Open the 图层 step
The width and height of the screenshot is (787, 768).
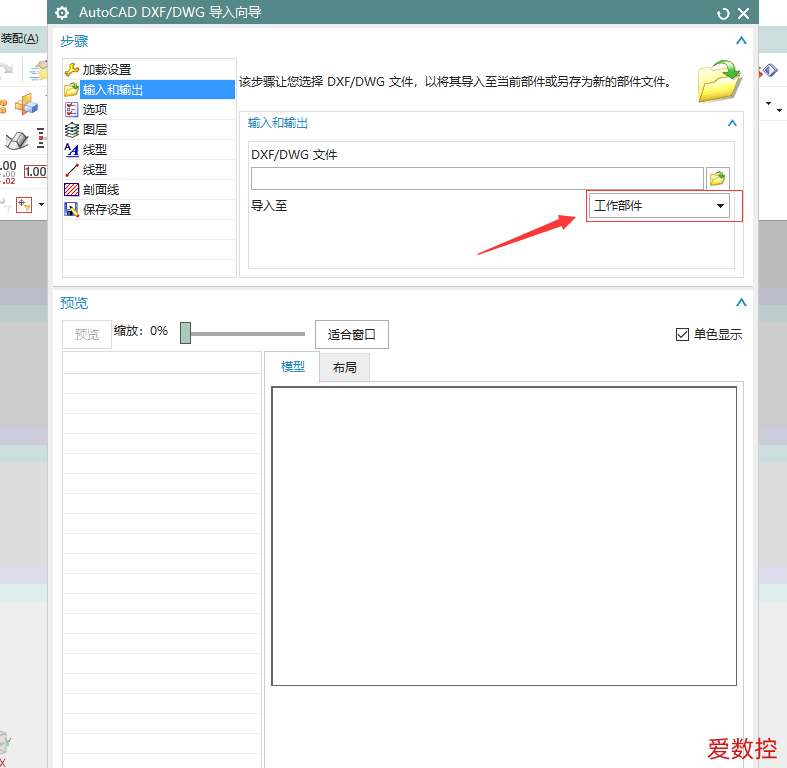[x=149, y=130]
